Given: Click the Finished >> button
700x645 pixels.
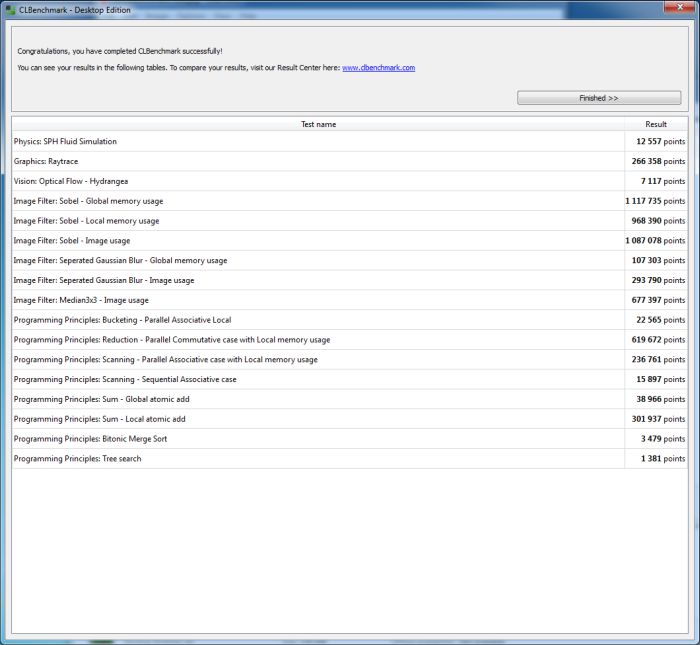Looking at the screenshot, I should tap(599, 98).
